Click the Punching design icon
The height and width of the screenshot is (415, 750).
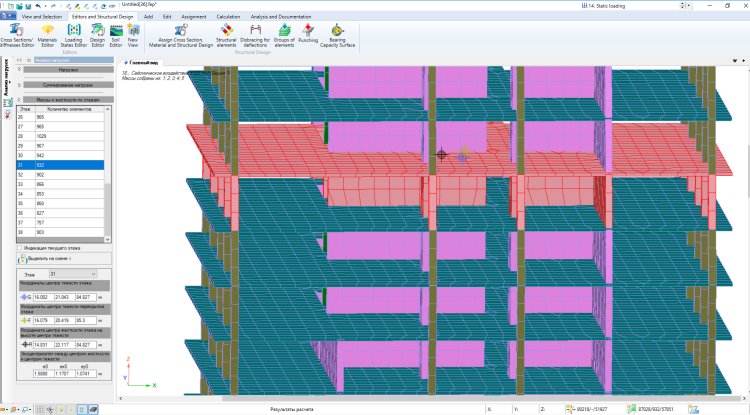pos(308,34)
